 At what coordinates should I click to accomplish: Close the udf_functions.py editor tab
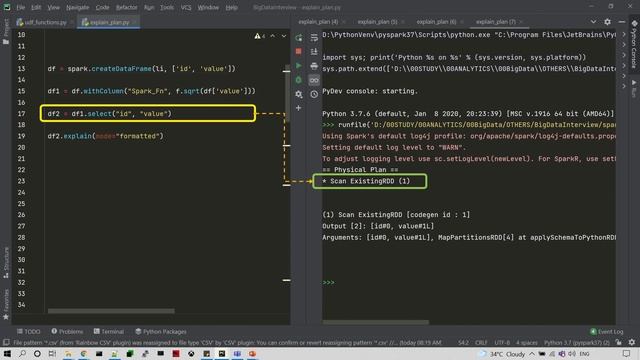point(71,22)
